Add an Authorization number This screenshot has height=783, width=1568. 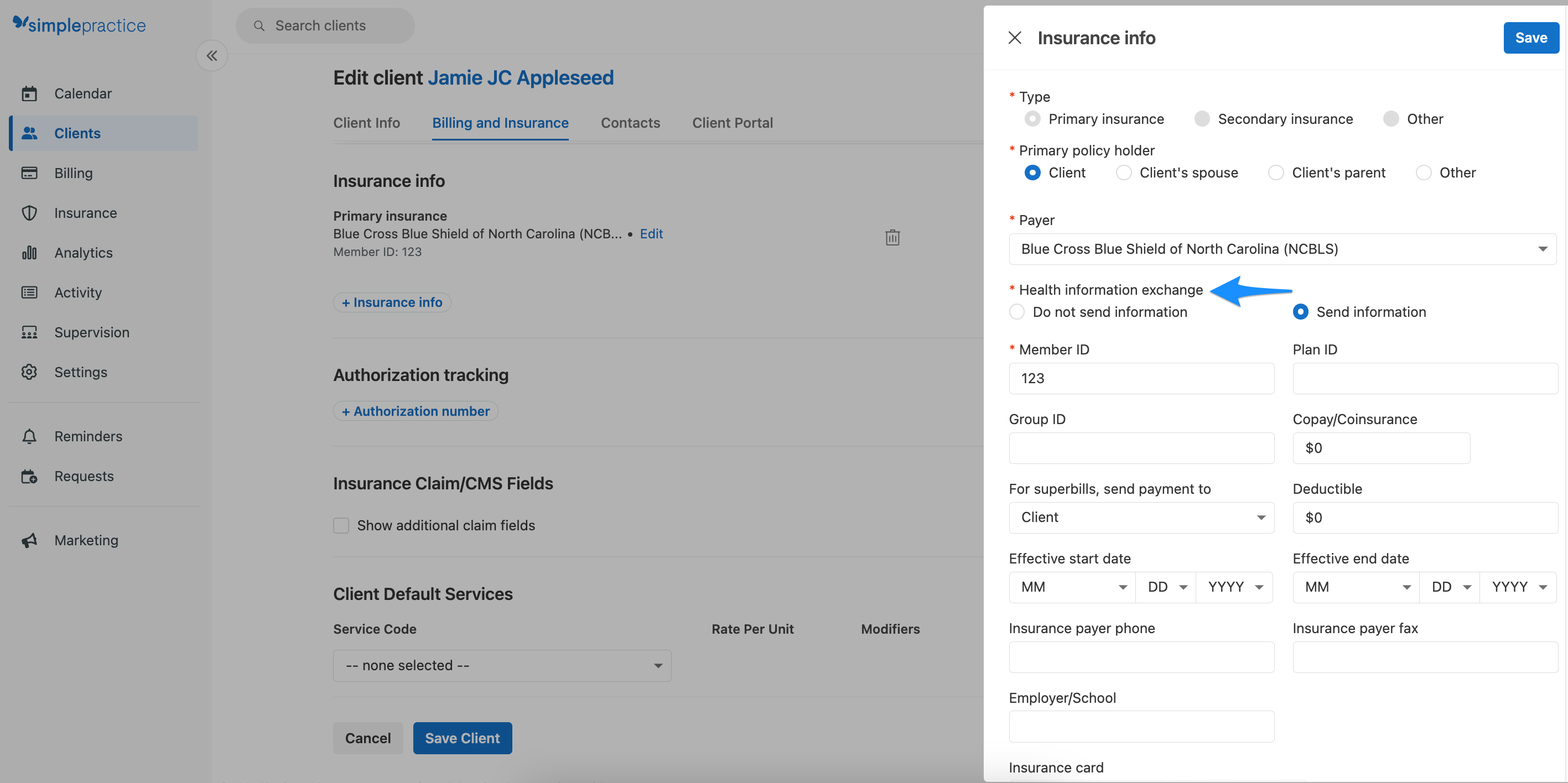tap(415, 411)
